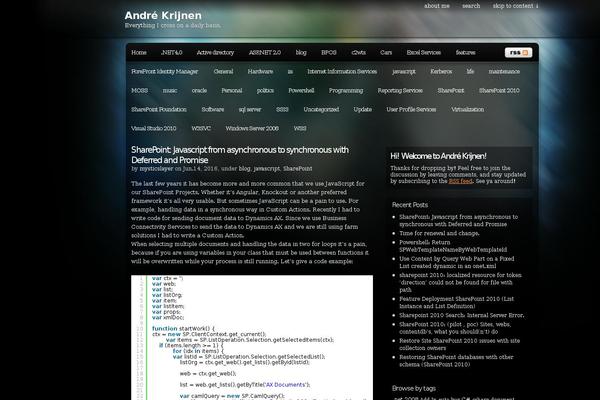Select the Kerberos category
Screen dimensions: 600x400
click(x=441, y=71)
